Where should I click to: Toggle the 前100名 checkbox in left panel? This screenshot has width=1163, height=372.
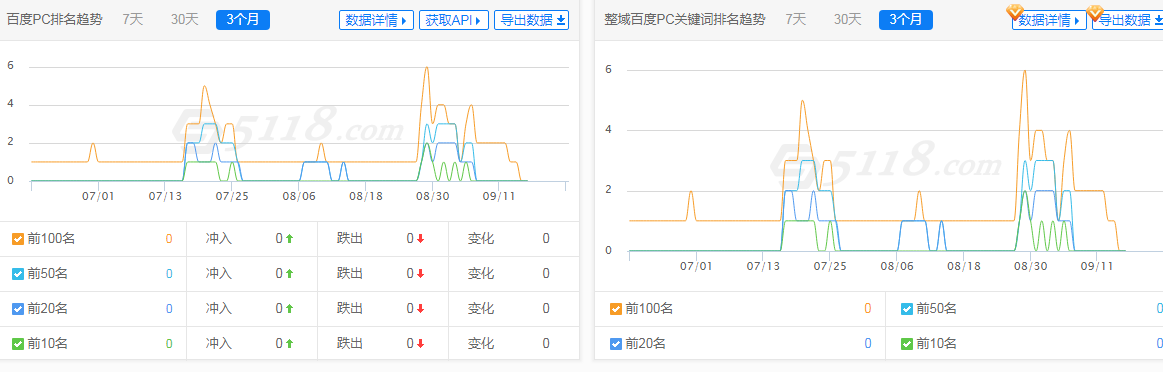(x=18, y=239)
